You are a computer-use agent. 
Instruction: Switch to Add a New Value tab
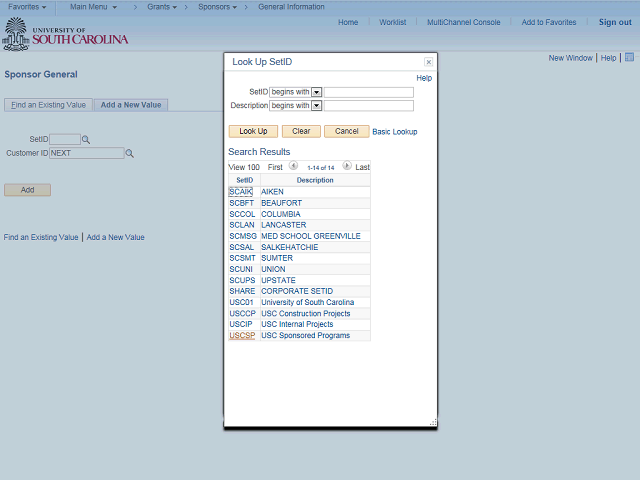tap(131, 105)
